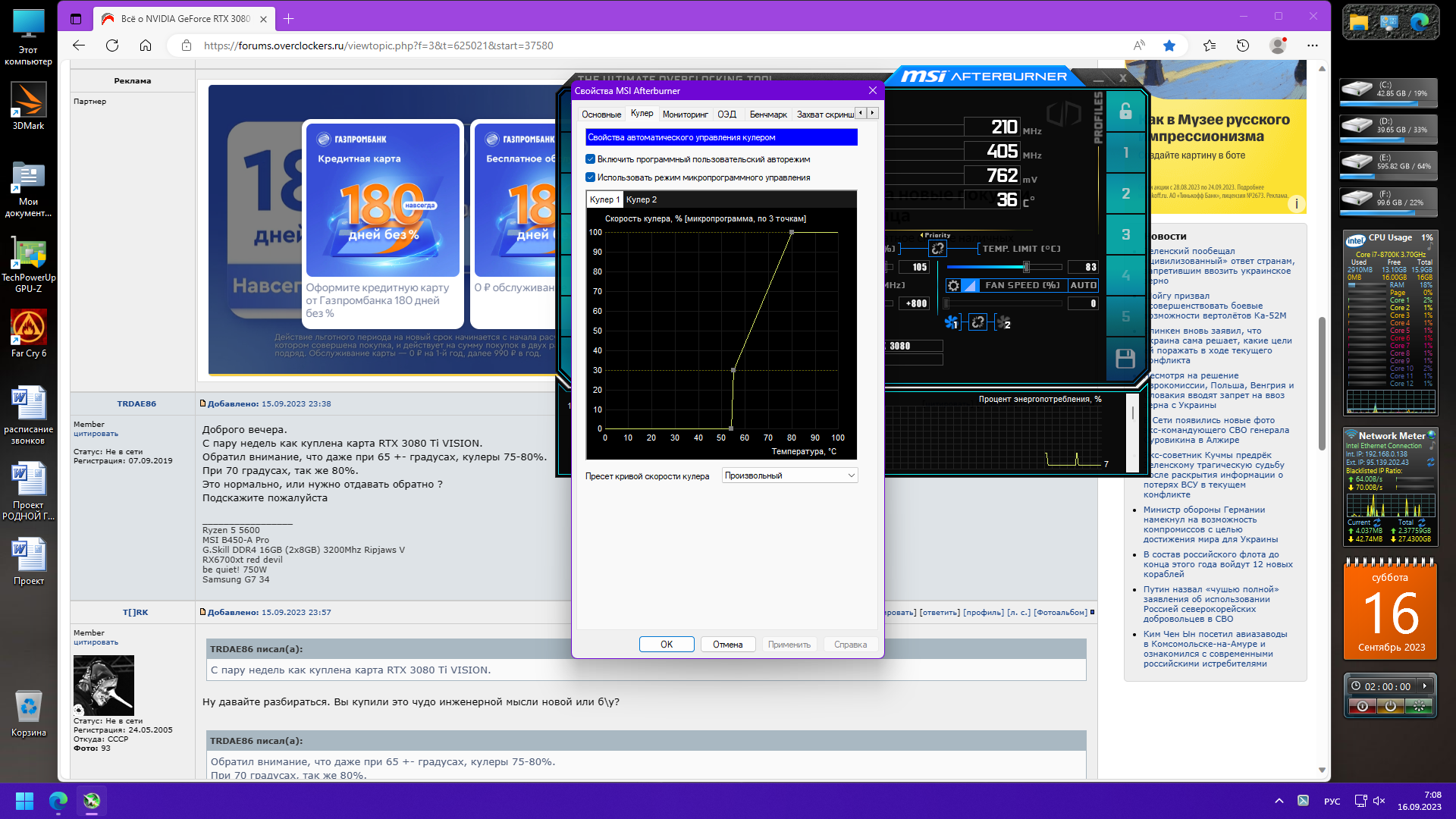Open the Мониторинг tab

tap(685, 115)
